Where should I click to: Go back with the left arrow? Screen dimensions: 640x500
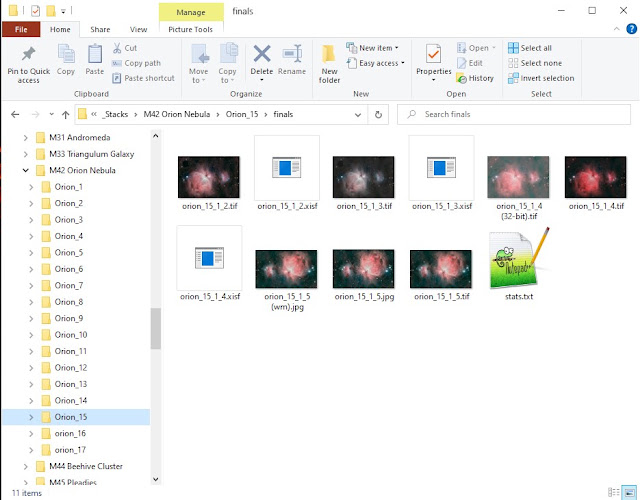tap(15, 115)
